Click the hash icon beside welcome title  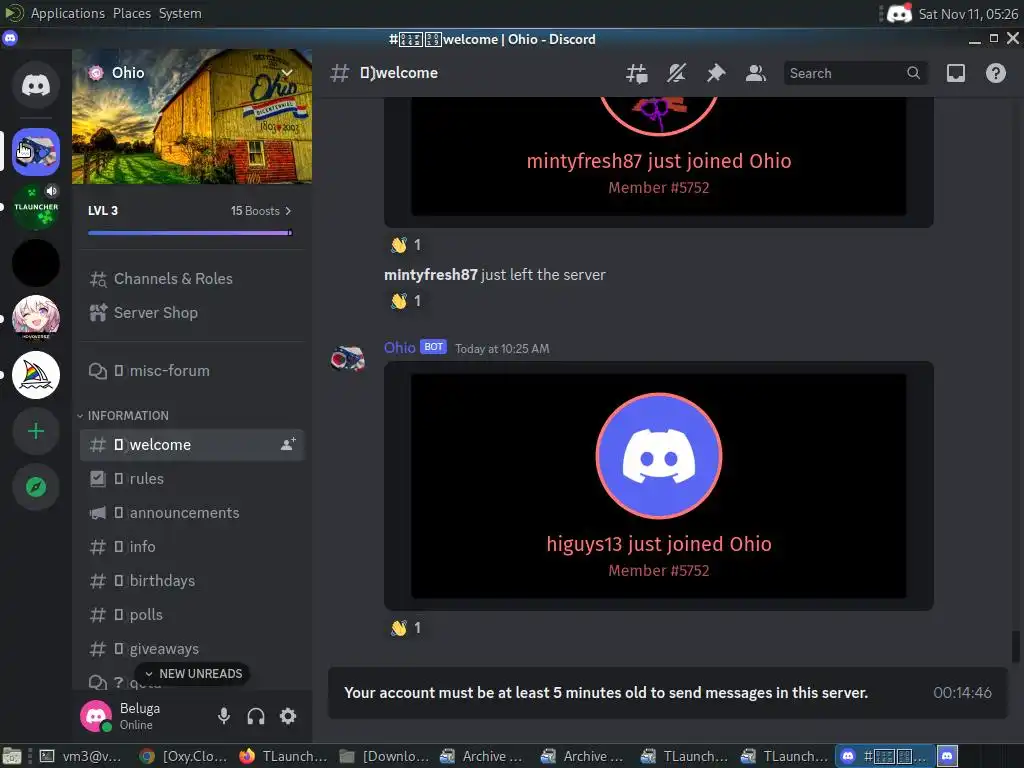pyautogui.click(x=340, y=73)
